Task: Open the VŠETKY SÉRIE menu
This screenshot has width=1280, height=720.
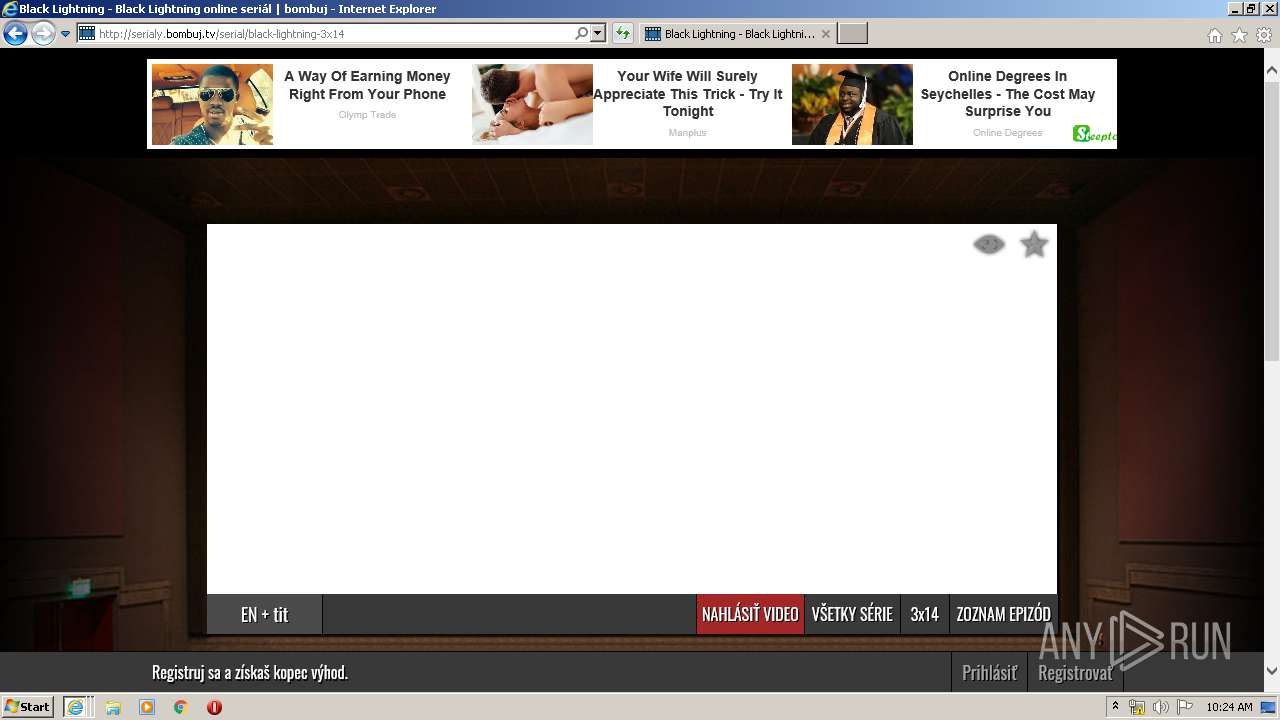Action: pyautogui.click(x=852, y=614)
